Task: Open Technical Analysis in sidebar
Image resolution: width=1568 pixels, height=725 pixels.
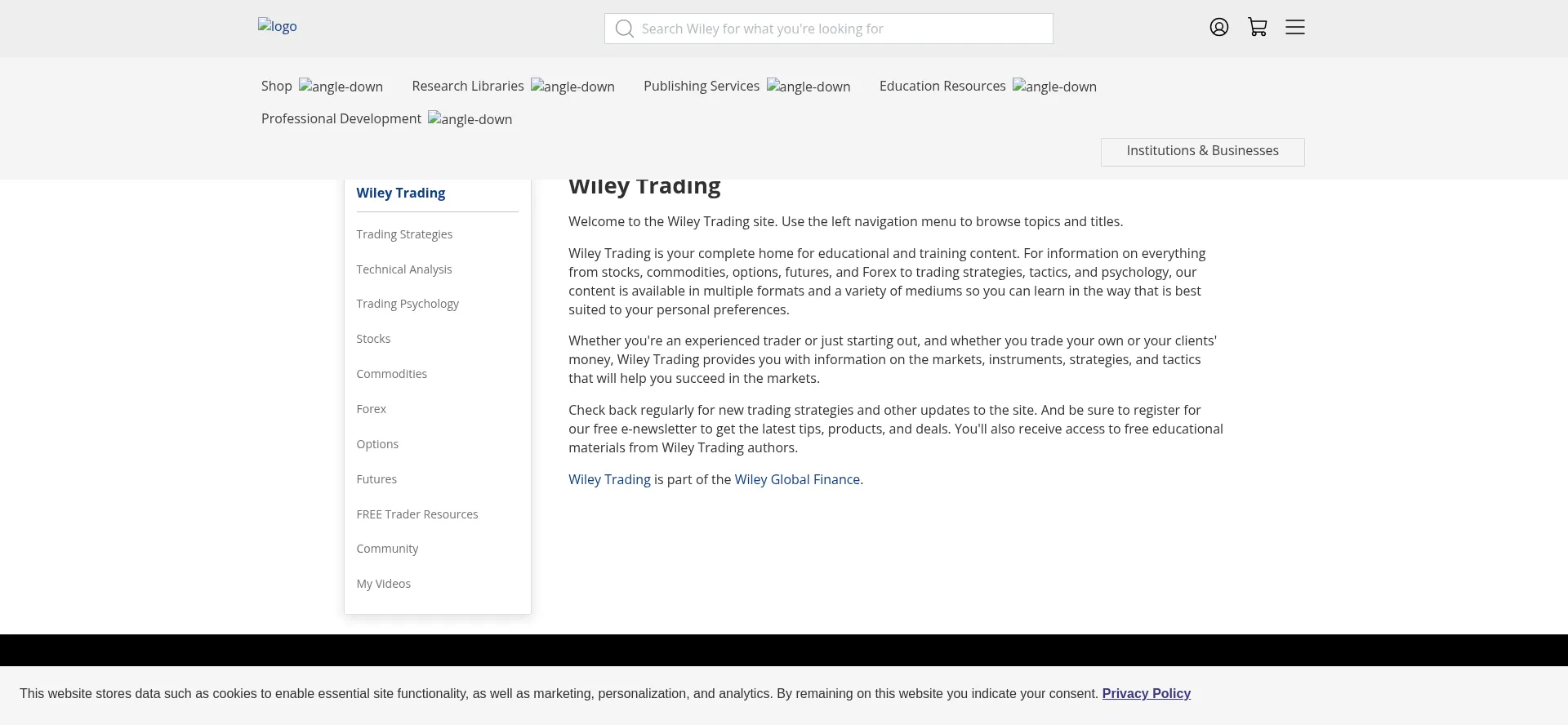Action: click(404, 269)
